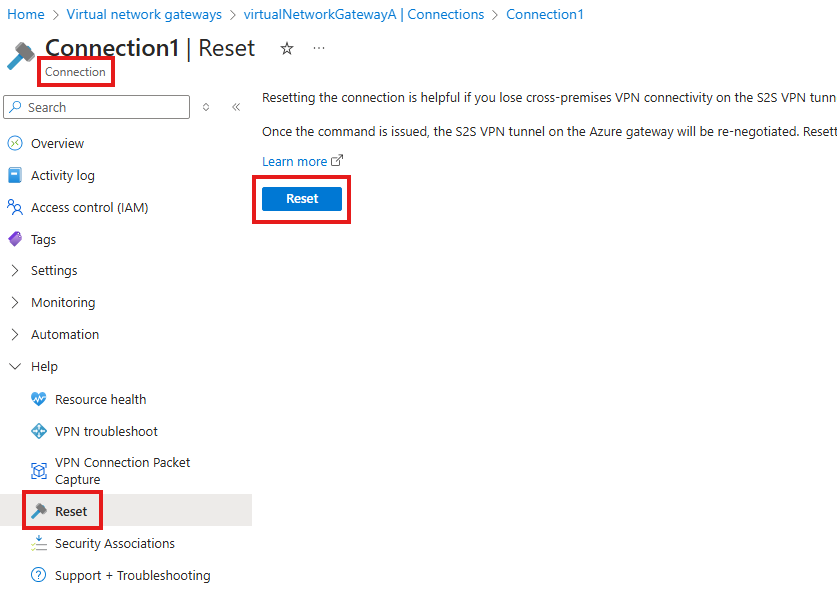Select the Reset item in sidebar
The width and height of the screenshot is (837, 616).
click(126, 510)
